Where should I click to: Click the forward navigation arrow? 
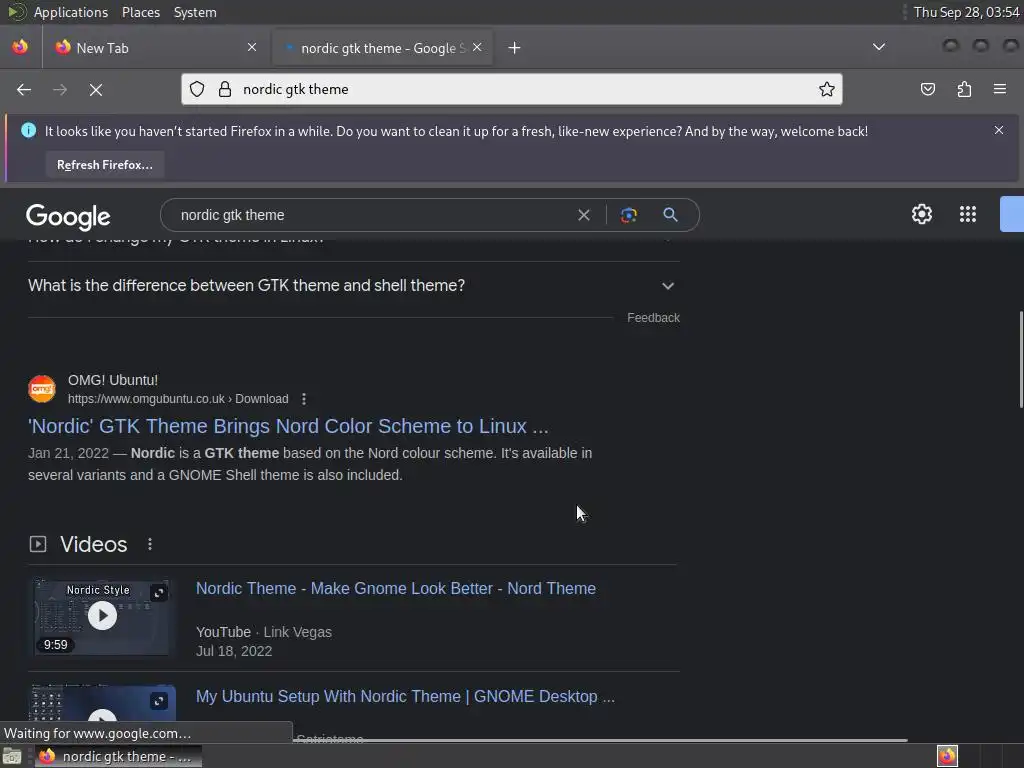click(60, 89)
